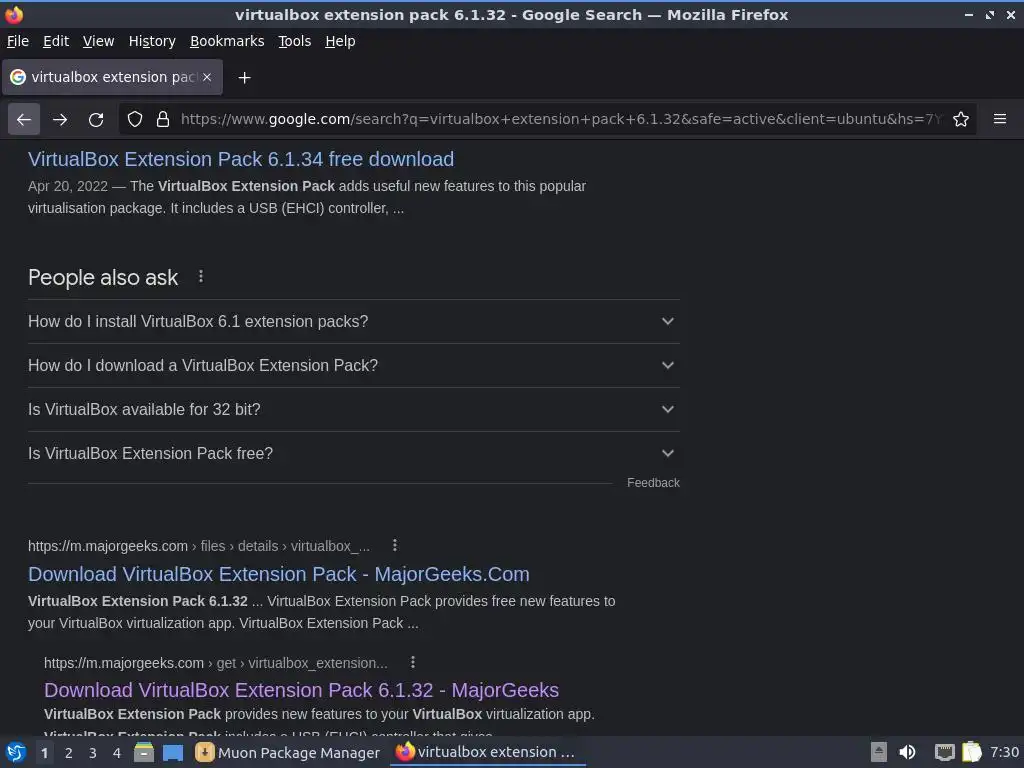Switch to virtual desktop 2
The width and height of the screenshot is (1024, 768).
(x=69, y=753)
